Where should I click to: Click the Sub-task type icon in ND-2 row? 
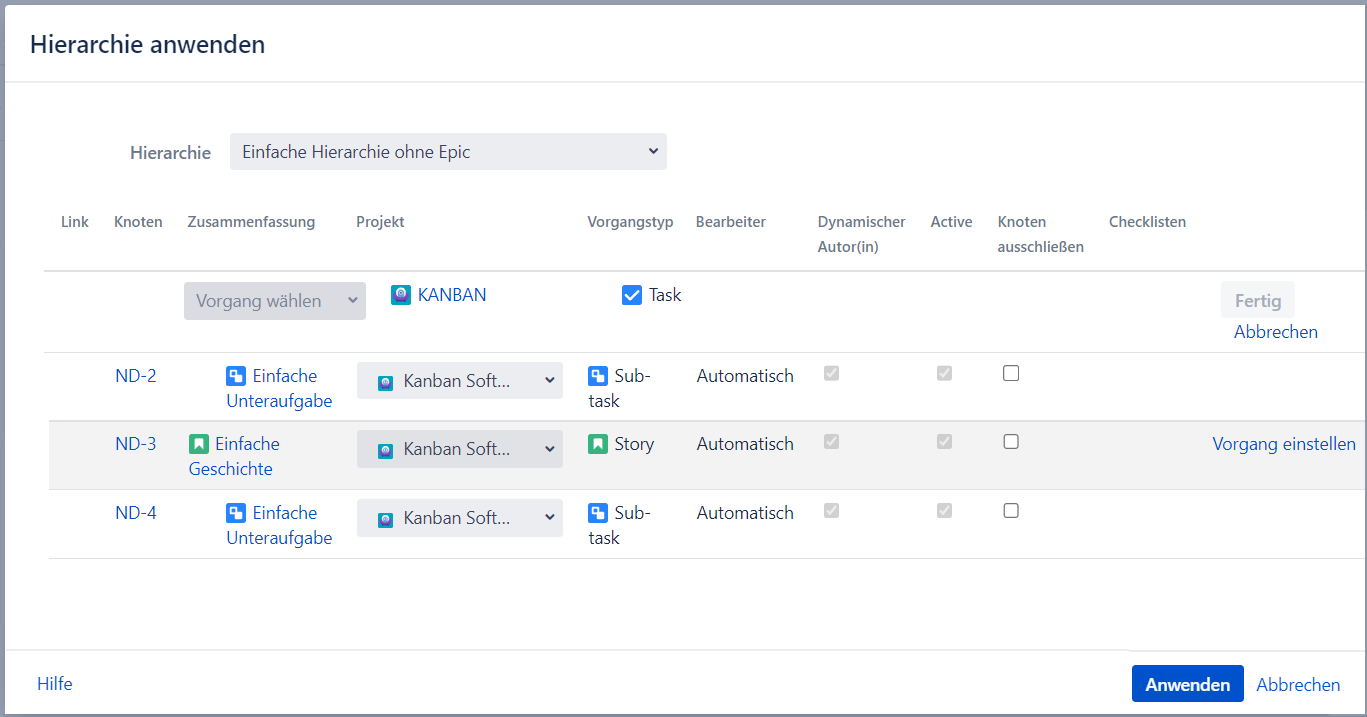pyautogui.click(x=598, y=377)
